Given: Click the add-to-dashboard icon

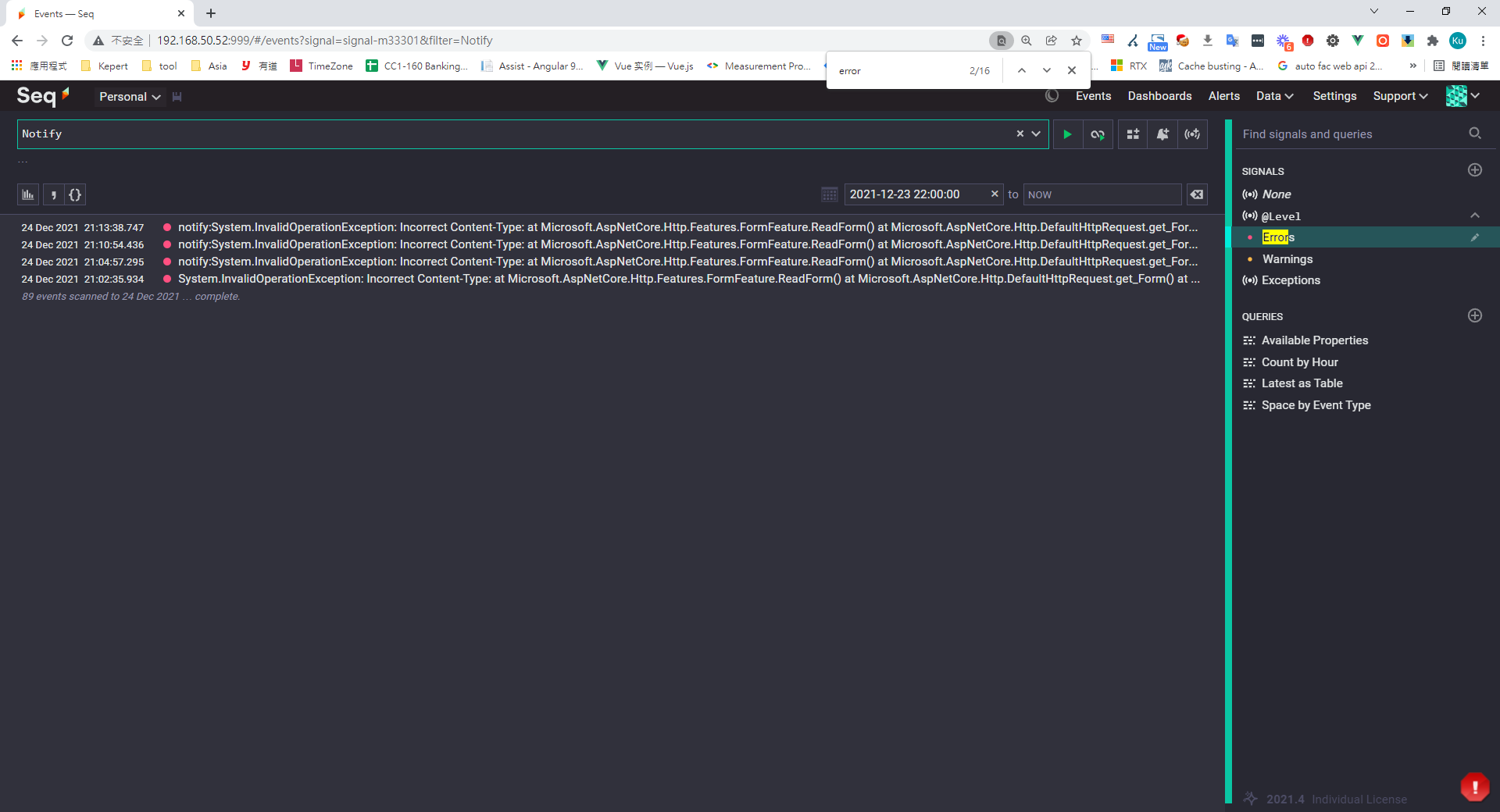Looking at the screenshot, I should coord(1133,134).
